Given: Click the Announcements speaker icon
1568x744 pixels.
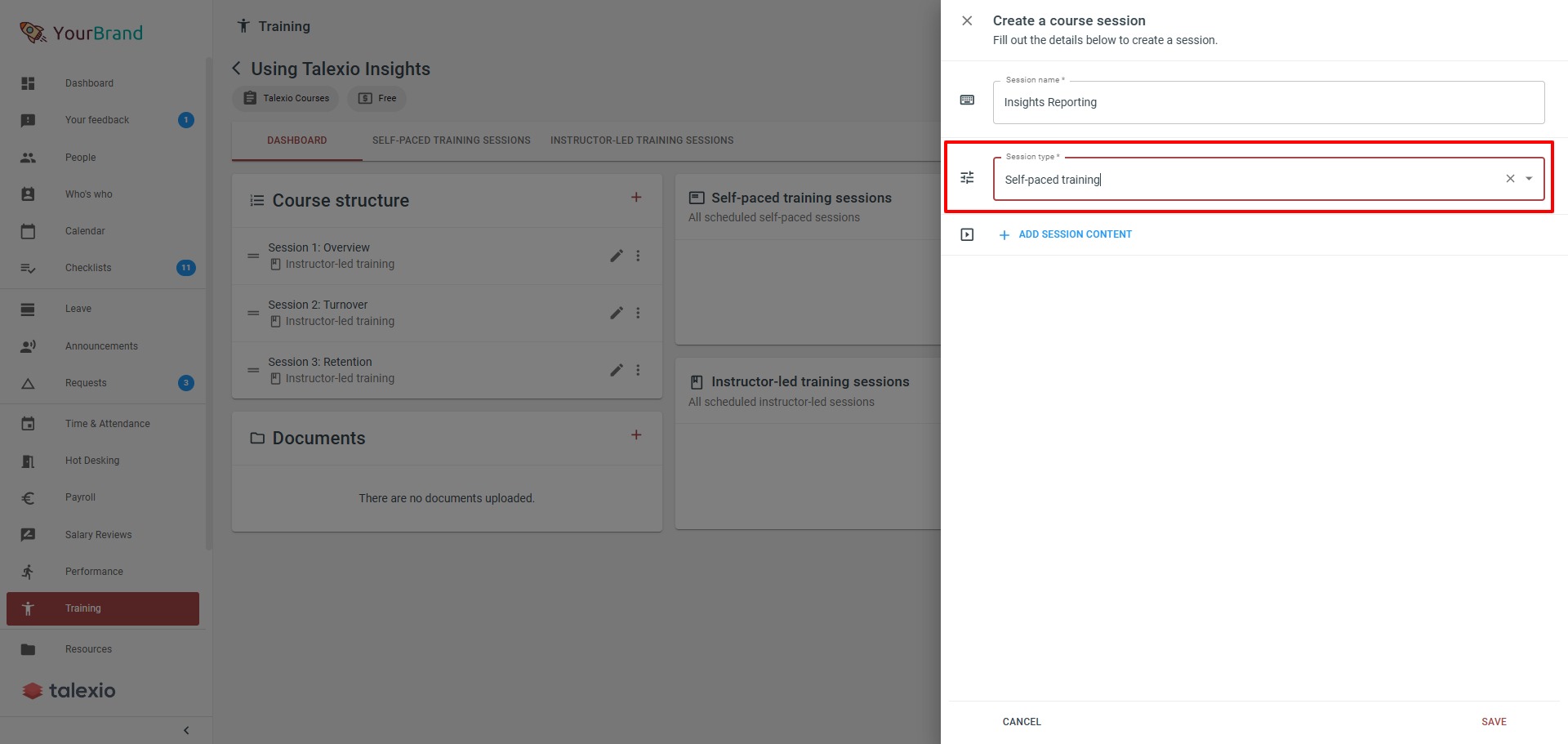Looking at the screenshot, I should [x=28, y=346].
